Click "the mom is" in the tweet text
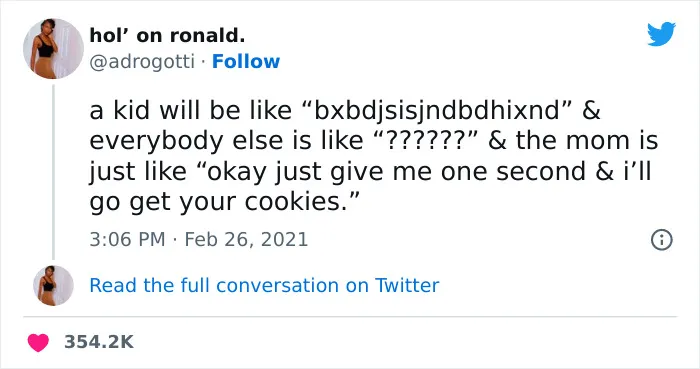The height and width of the screenshot is (369, 700). [587, 141]
